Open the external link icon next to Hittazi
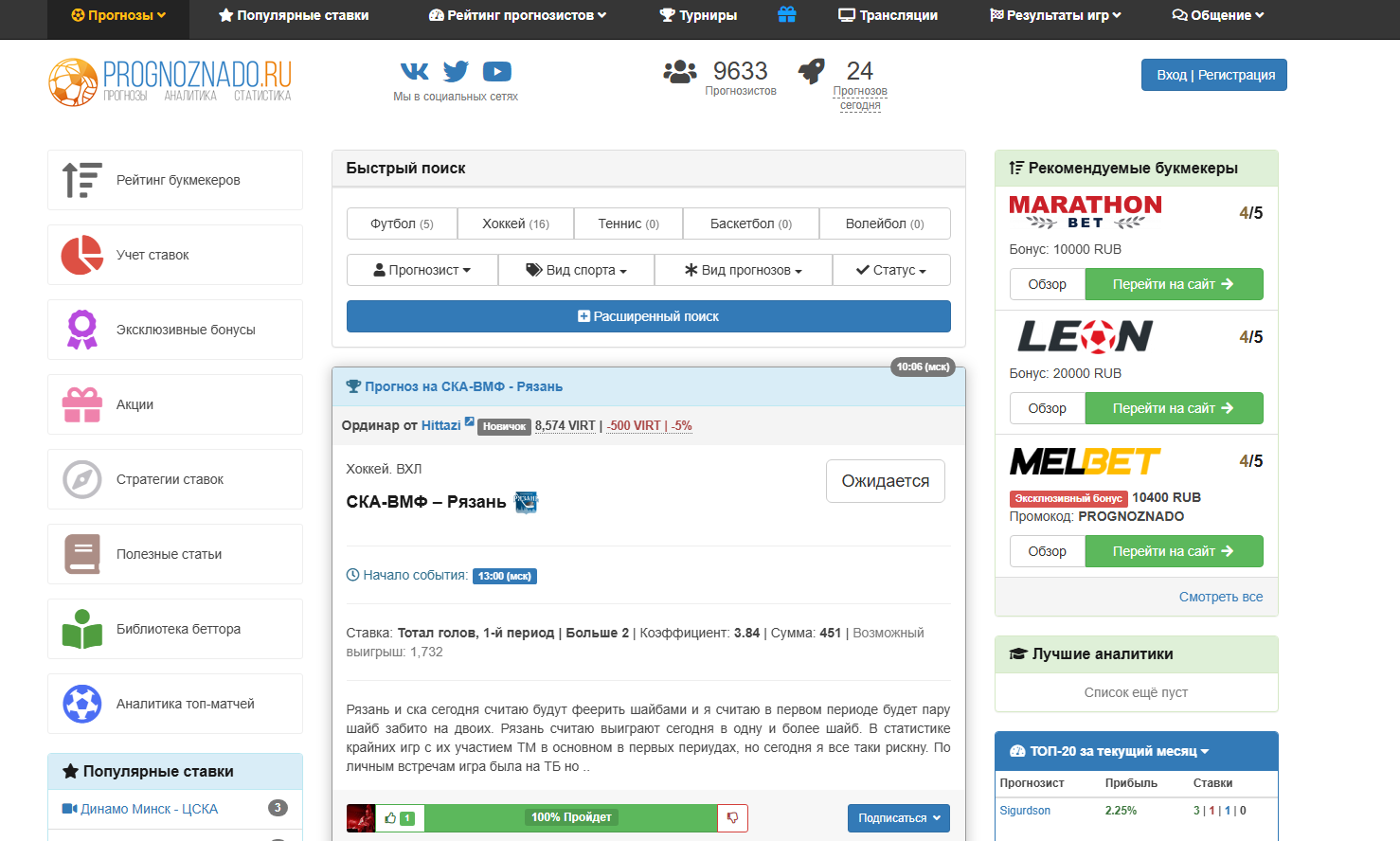The image size is (1400, 841). (469, 422)
